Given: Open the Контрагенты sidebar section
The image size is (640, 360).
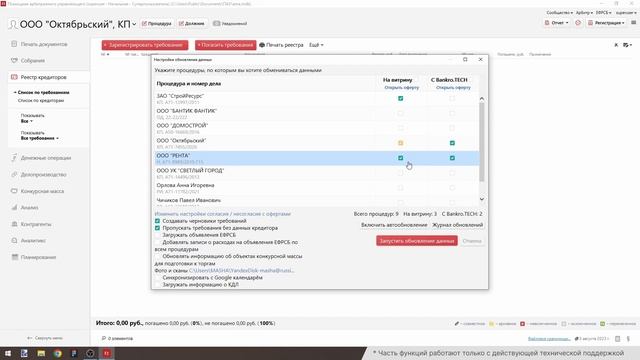Looking at the screenshot, I should (x=31, y=224).
